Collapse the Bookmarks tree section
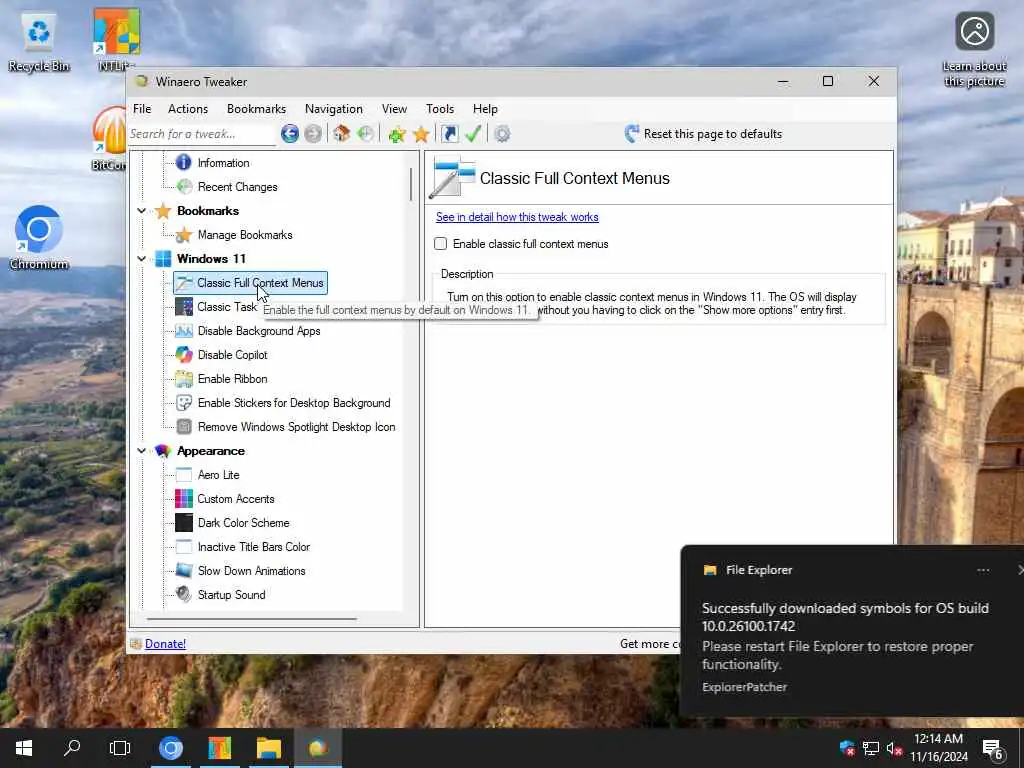Viewport: 1024px width, 768px height. point(142,211)
